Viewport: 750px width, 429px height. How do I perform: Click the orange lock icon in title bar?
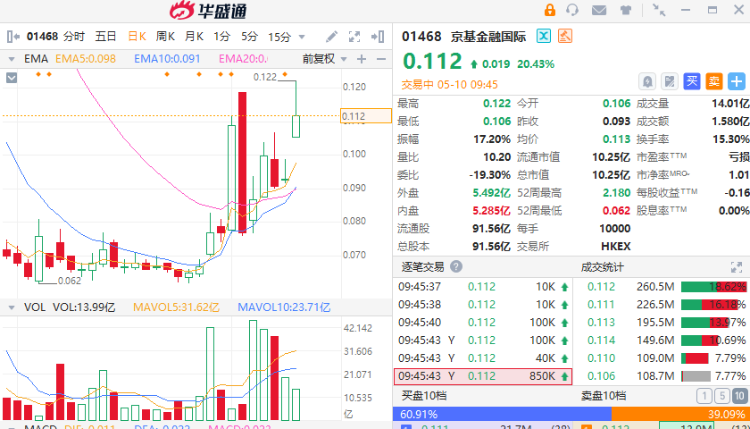550,10
